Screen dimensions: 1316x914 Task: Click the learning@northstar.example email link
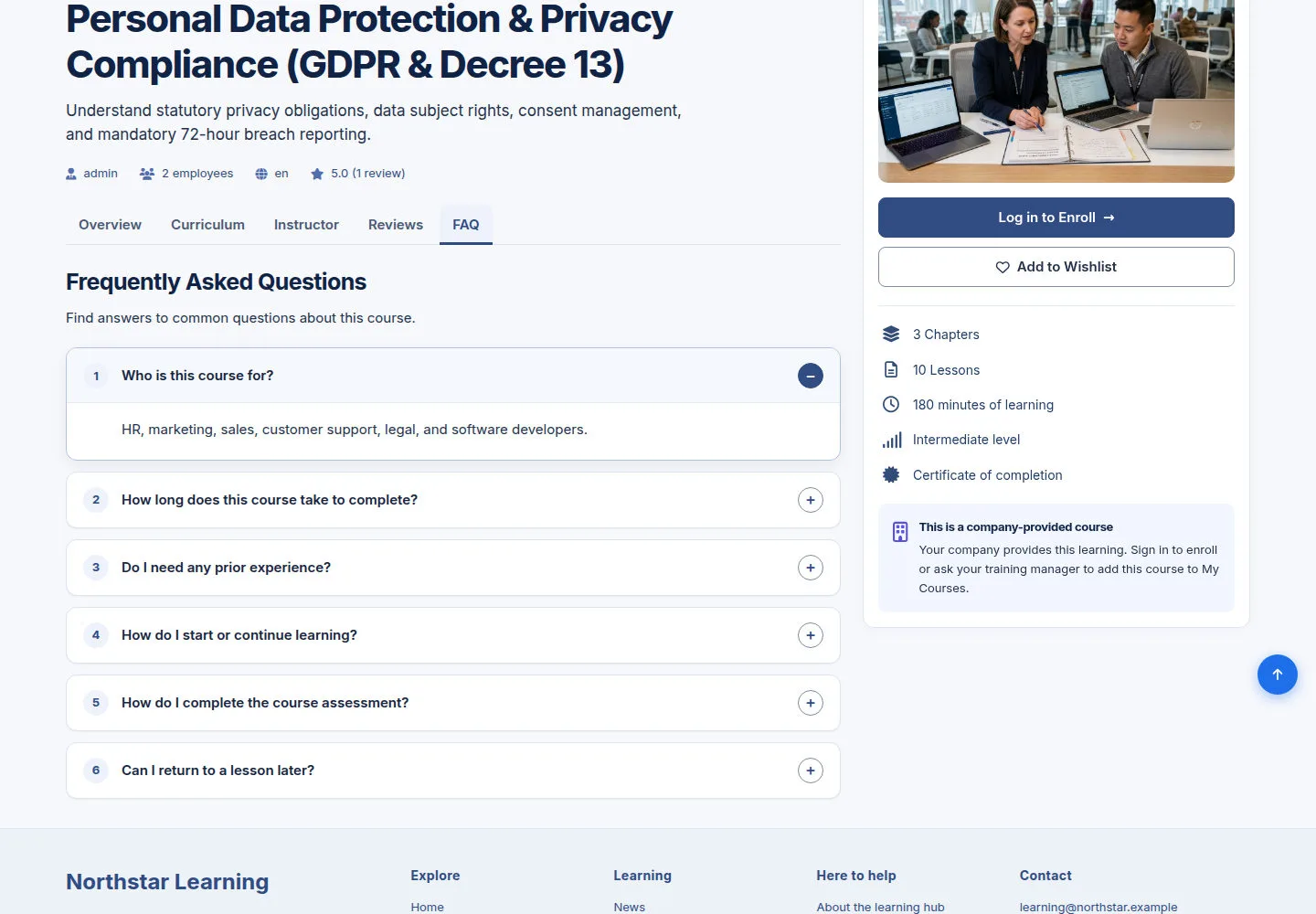click(1098, 907)
